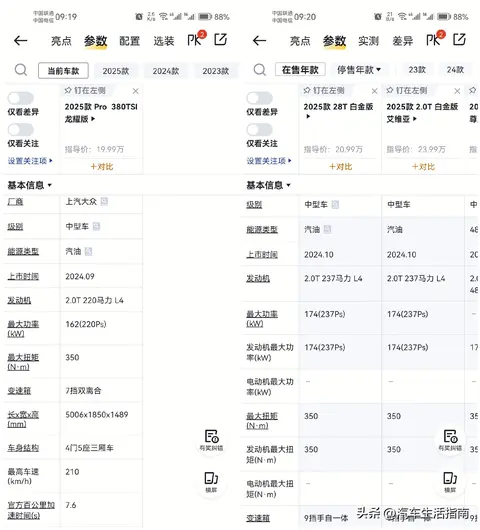Open 变速箱 parameter explanation on left screen

pos(19,391)
